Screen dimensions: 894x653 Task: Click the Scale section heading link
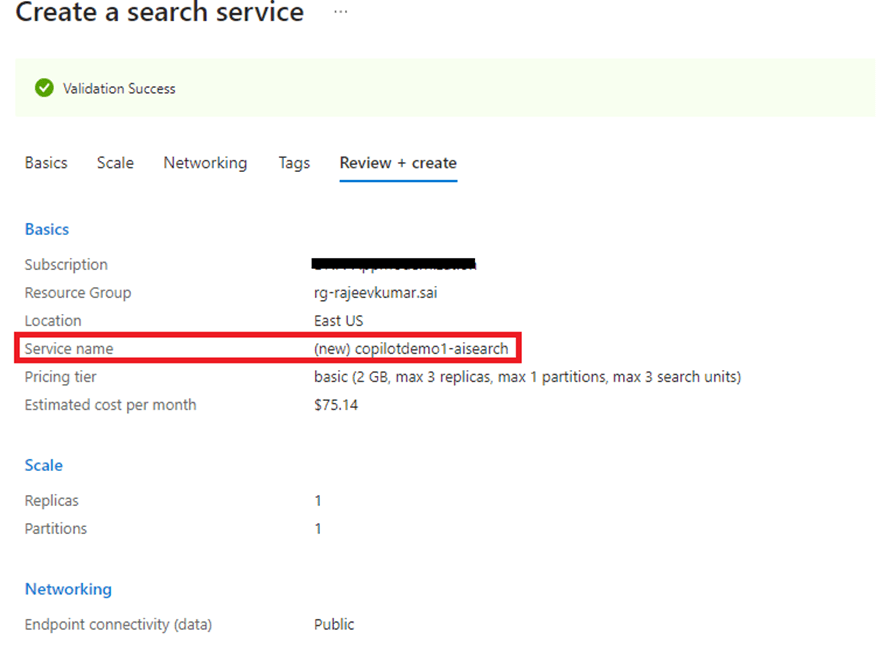[x=43, y=465]
